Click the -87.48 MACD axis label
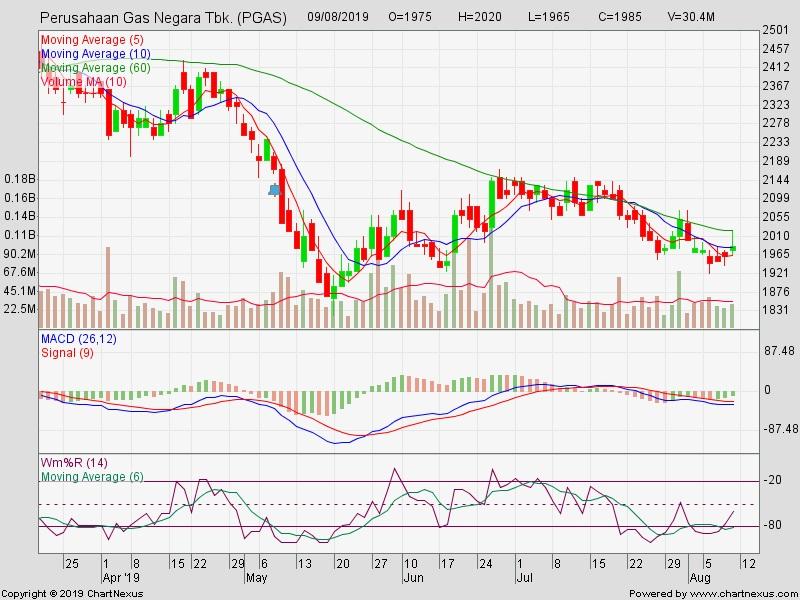 781,429
